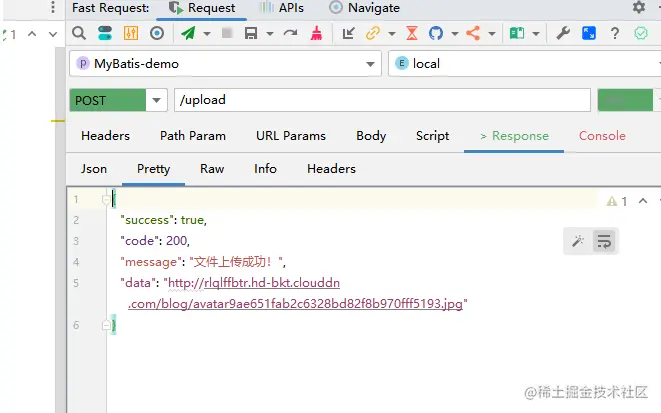Click the orange chain link icon
The image size is (661, 413).
(x=373, y=33)
